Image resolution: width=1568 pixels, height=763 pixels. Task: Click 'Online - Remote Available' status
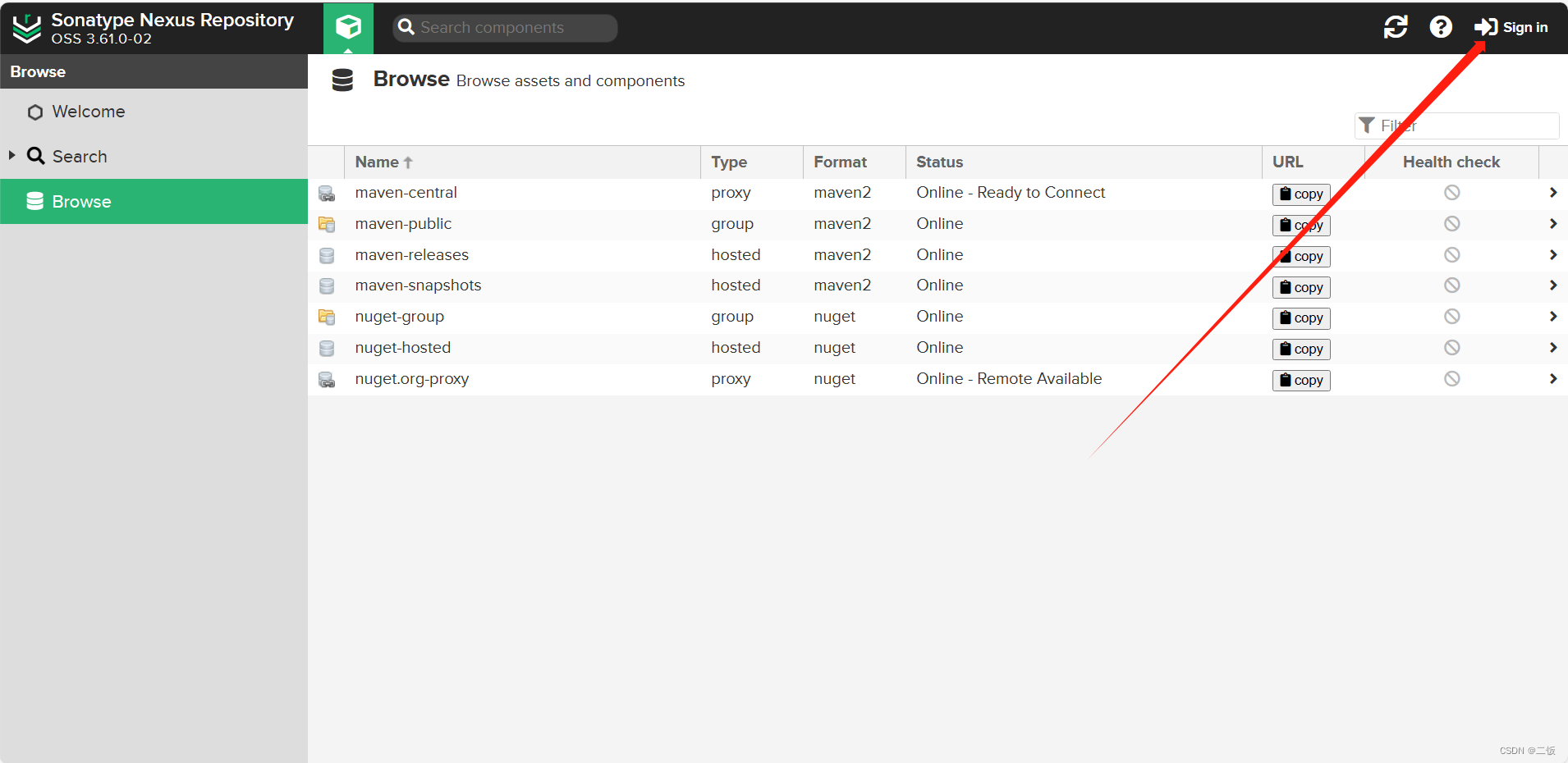1009,378
